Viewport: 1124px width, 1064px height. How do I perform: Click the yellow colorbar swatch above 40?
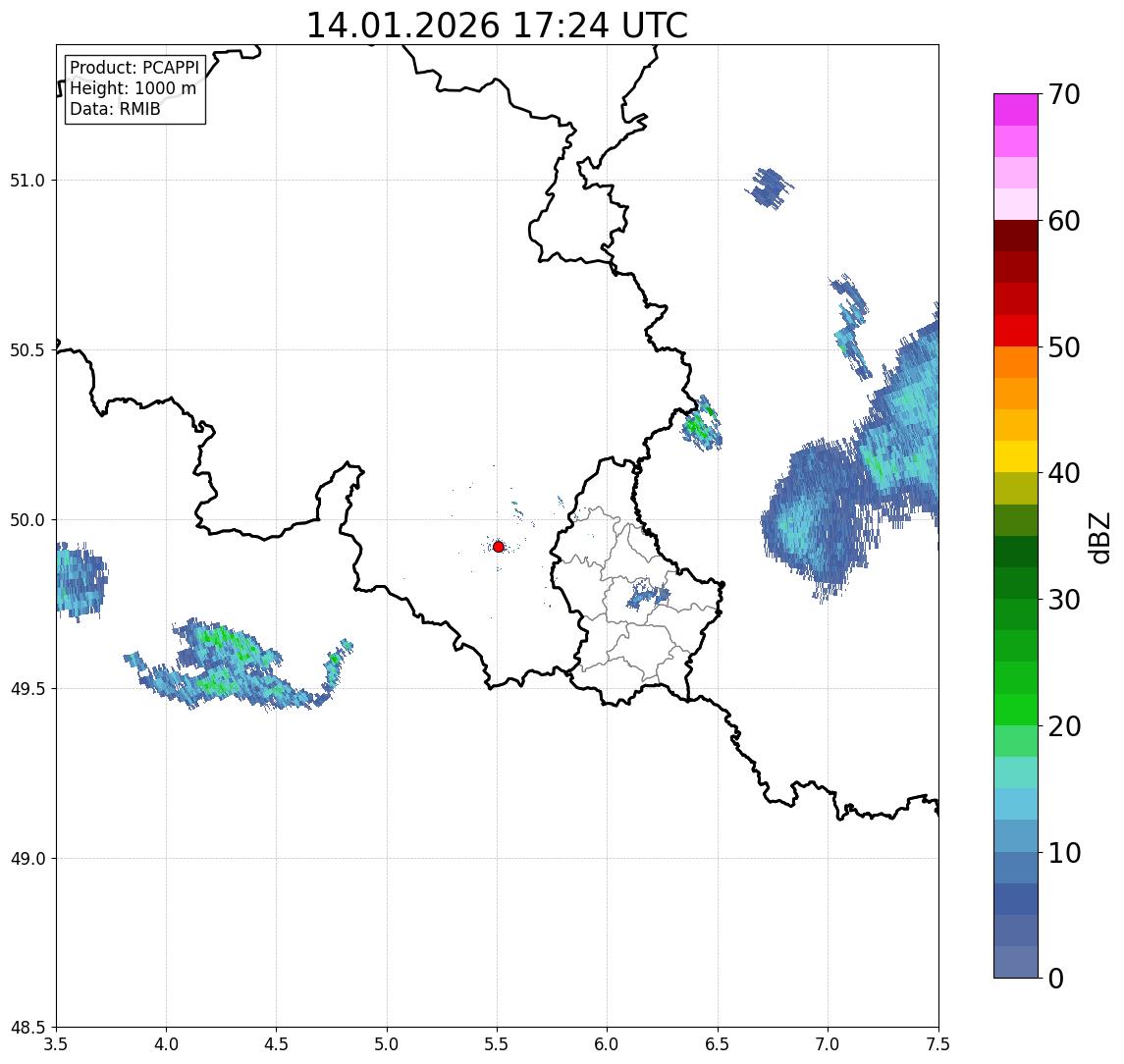[x=1016, y=456]
